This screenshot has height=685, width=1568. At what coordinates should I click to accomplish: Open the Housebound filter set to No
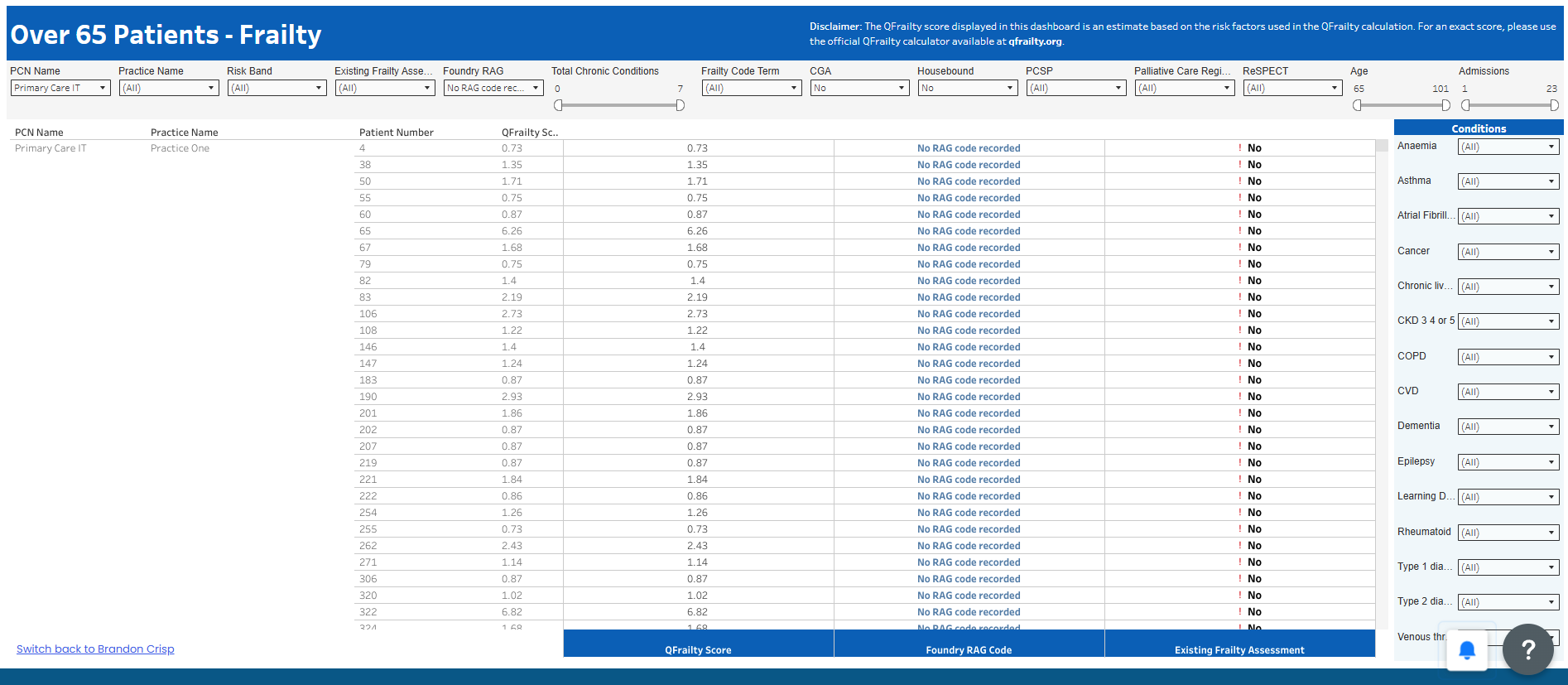(x=967, y=88)
